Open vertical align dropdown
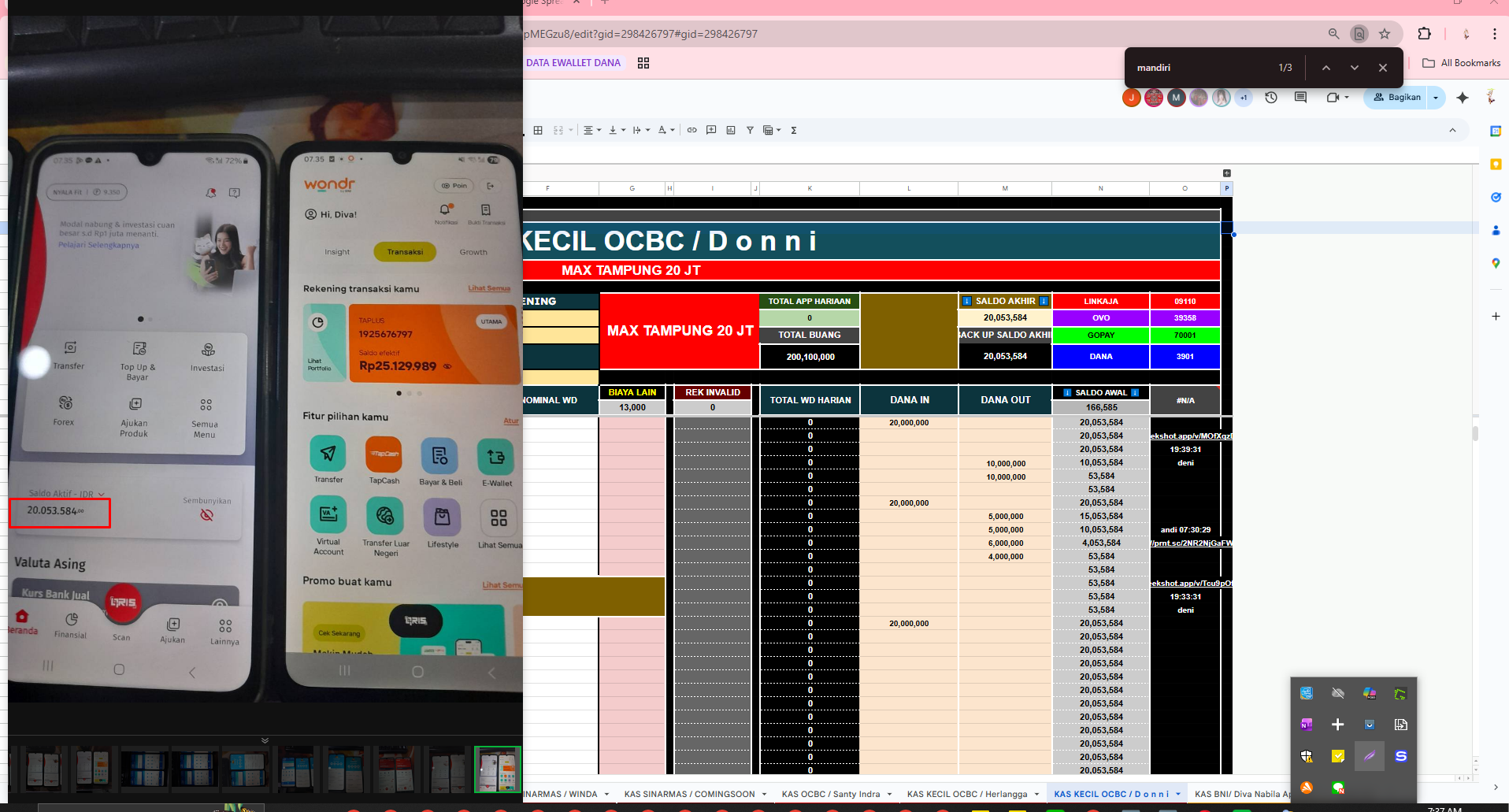This screenshot has height=812, width=1509. [x=617, y=130]
